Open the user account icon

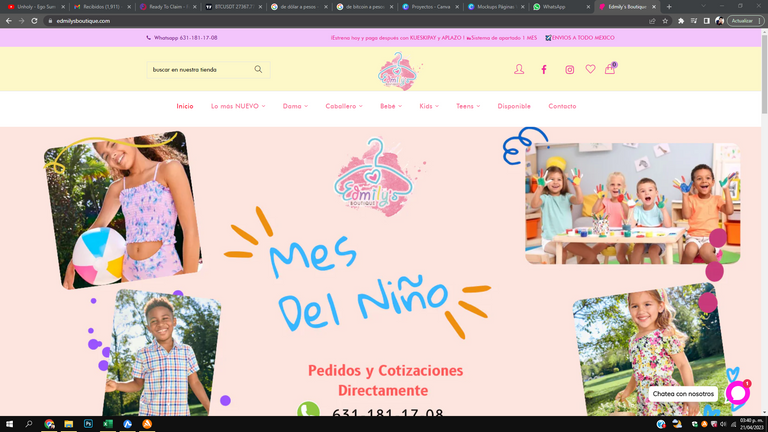[519, 70]
